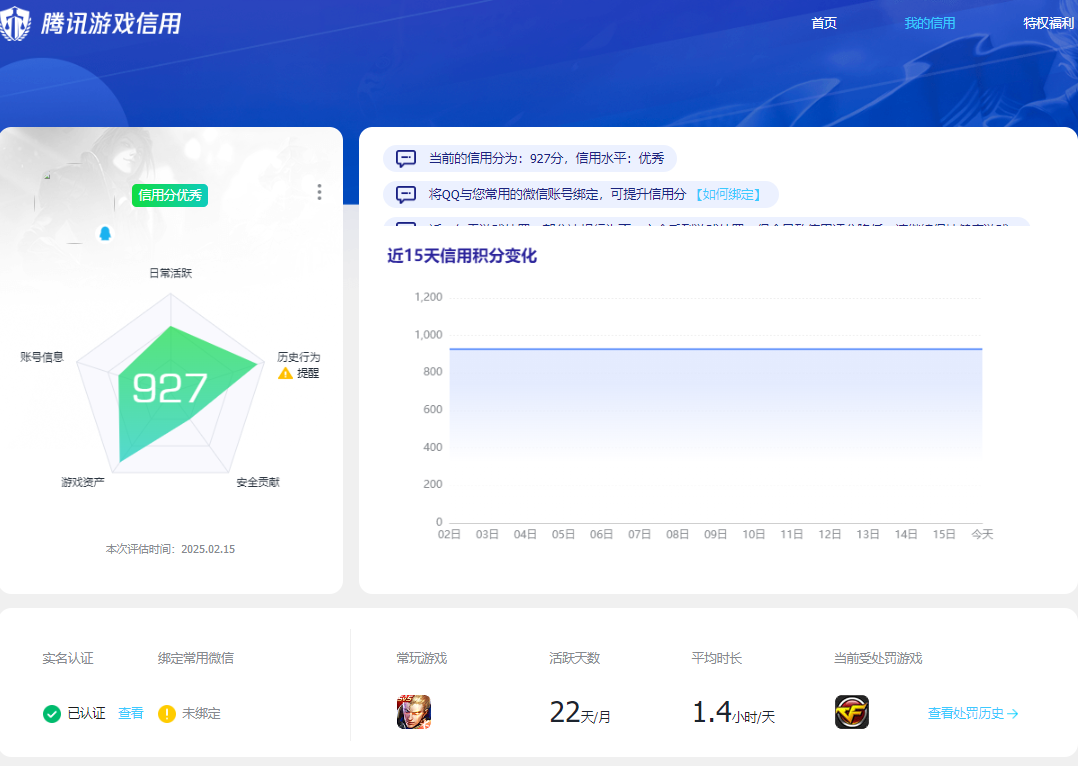Click the 12日 x-axis label
Image resolution: width=1078 pixels, height=766 pixels.
pyautogui.click(x=830, y=534)
